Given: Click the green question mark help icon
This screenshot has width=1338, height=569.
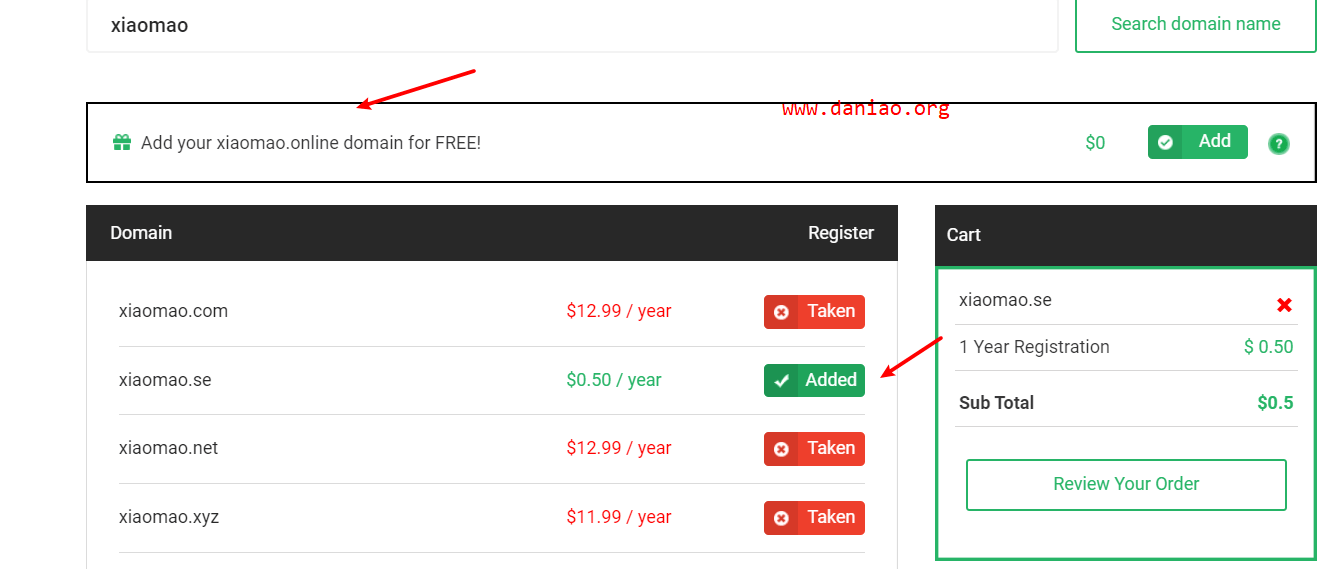Looking at the screenshot, I should tap(1278, 144).
